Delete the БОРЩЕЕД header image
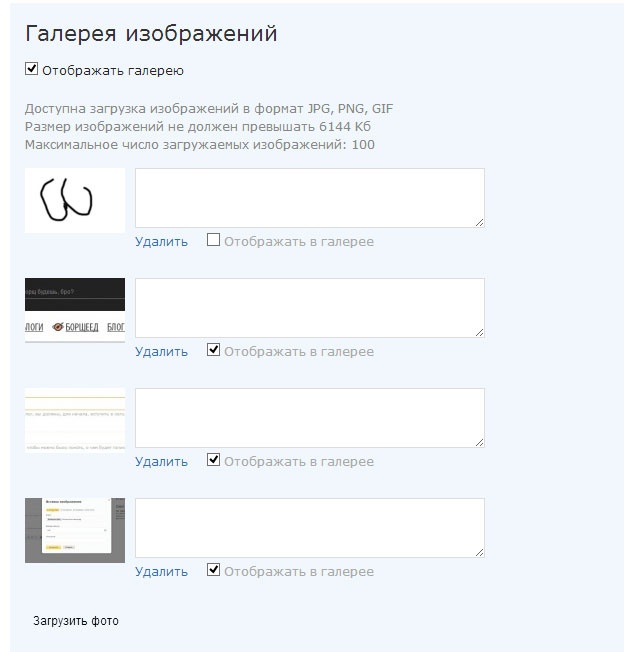The height and width of the screenshot is (652, 624). click(161, 352)
